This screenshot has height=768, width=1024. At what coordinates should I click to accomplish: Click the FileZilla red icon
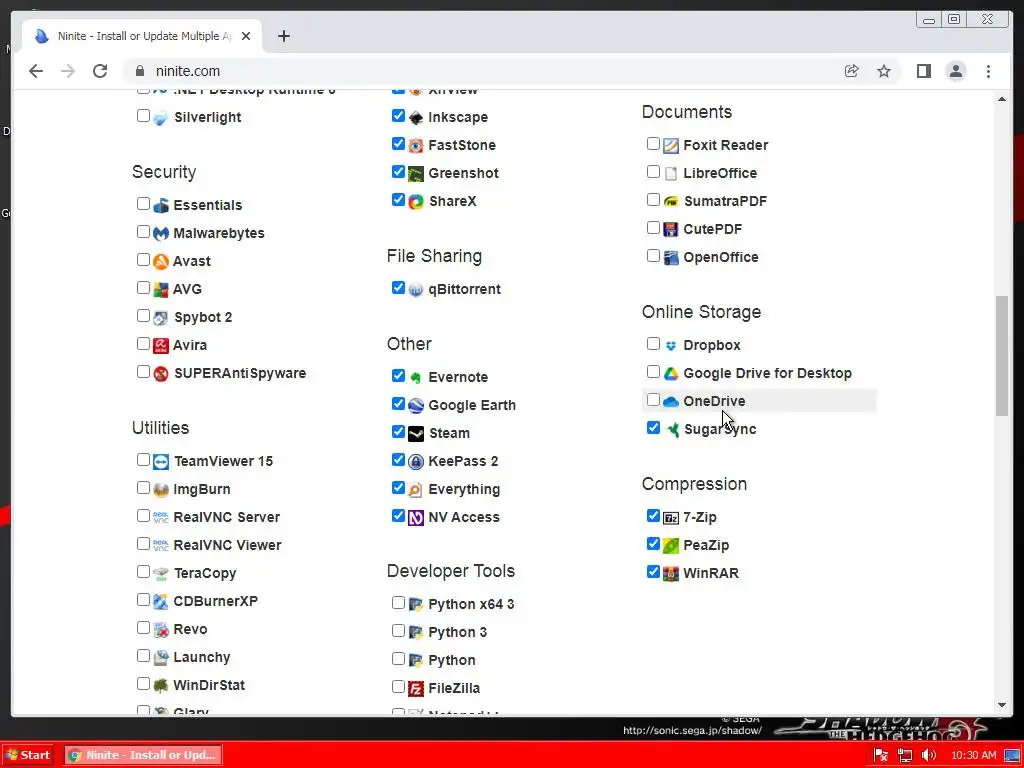pos(415,688)
